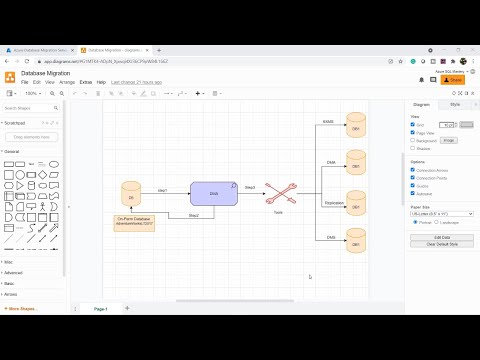Select the actor stick figure shape
This screenshot has height=360, width=480.
tap(42, 207)
